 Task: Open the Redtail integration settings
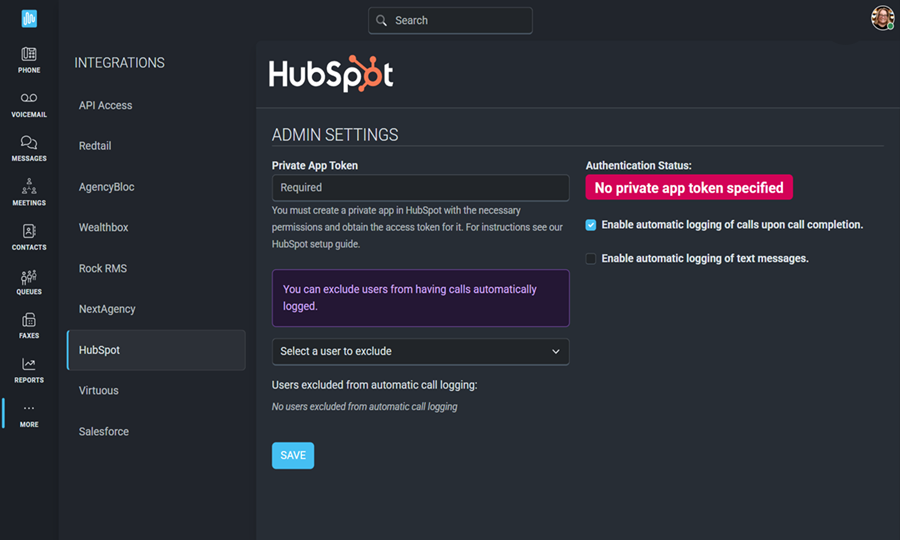tap(95, 146)
